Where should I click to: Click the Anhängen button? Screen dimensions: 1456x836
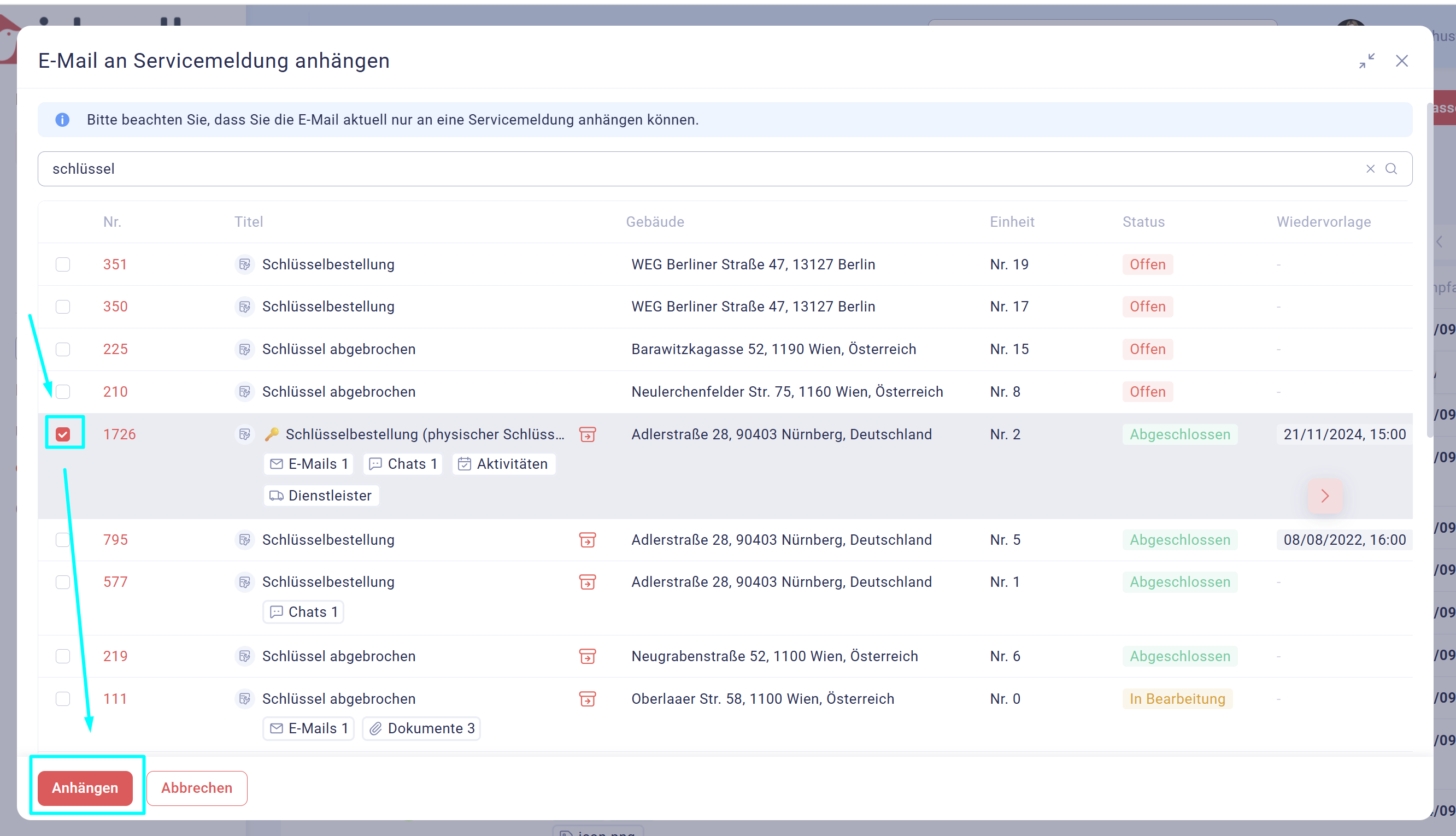85,788
